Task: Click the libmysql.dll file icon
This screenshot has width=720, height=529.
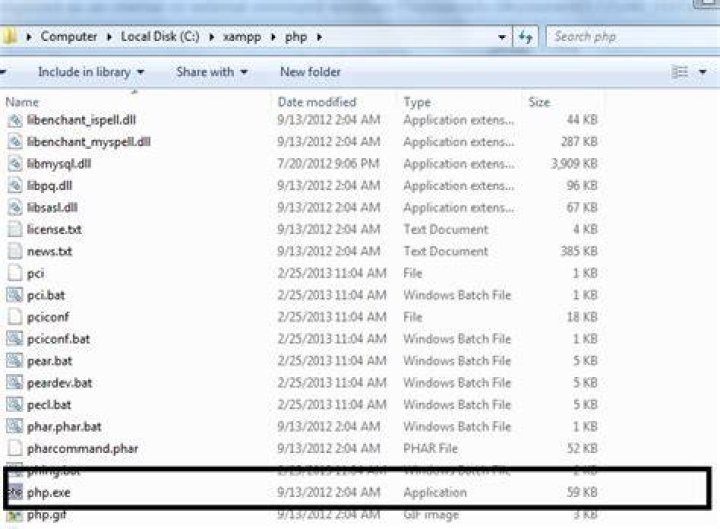Action: click(x=15, y=164)
